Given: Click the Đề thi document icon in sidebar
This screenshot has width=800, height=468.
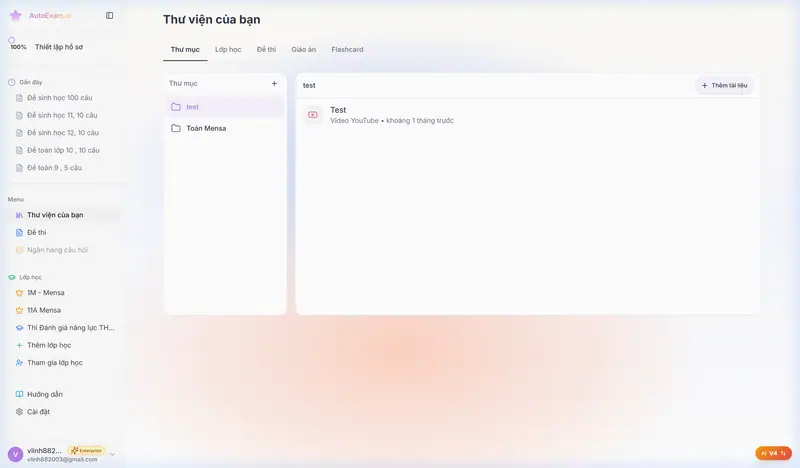Looking at the screenshot, I should pos(19,233).
